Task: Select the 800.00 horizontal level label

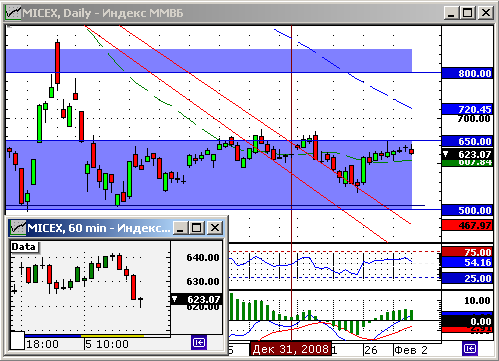Action: (x=467, y=73)
